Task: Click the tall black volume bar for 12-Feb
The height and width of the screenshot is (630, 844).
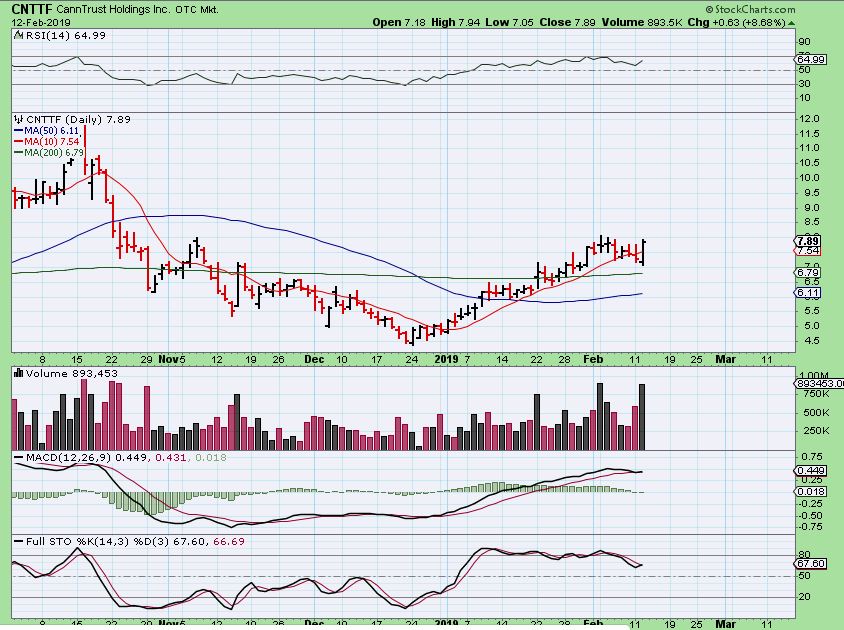Action: coord(642,417)
